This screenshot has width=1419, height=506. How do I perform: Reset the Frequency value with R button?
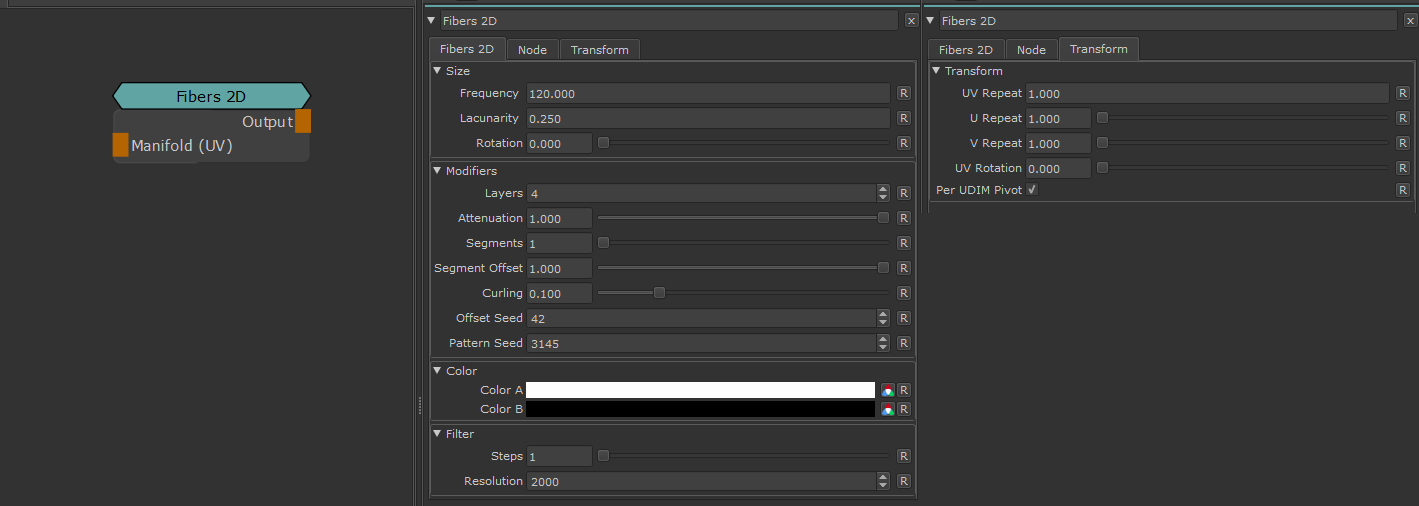pyautogui.click(x=903, y=93)
